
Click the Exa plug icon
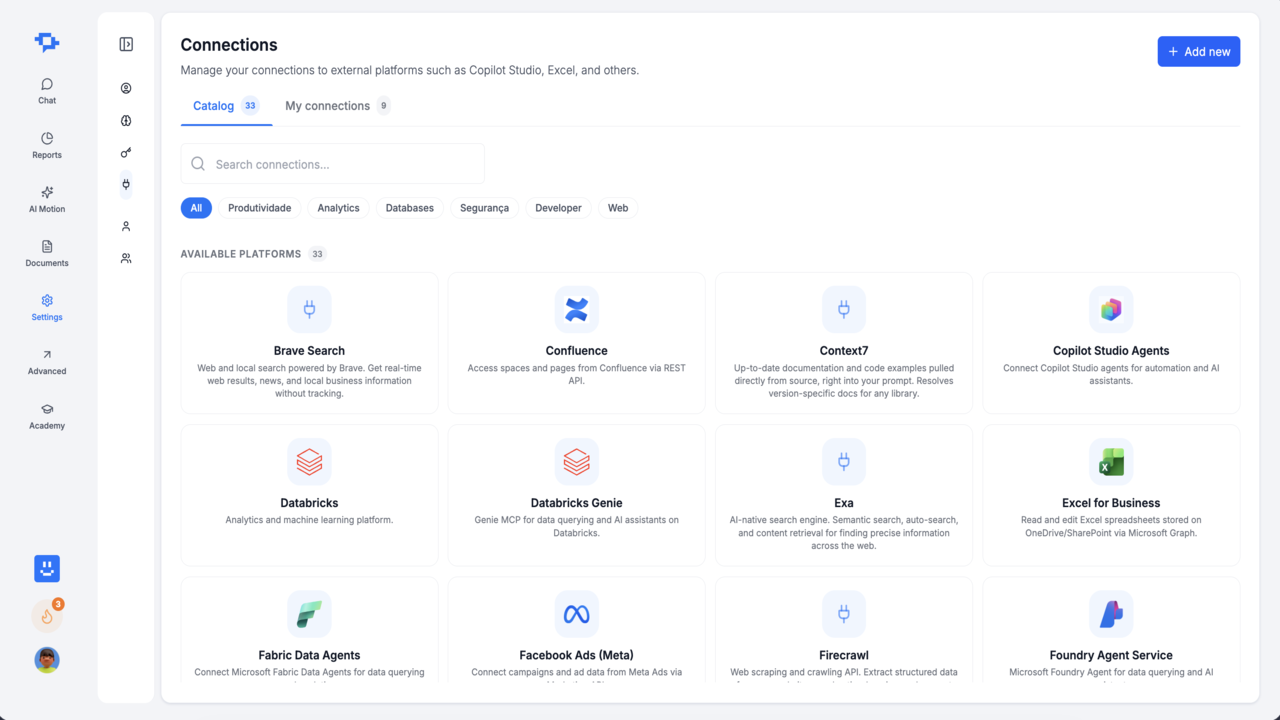click(844, 462)
